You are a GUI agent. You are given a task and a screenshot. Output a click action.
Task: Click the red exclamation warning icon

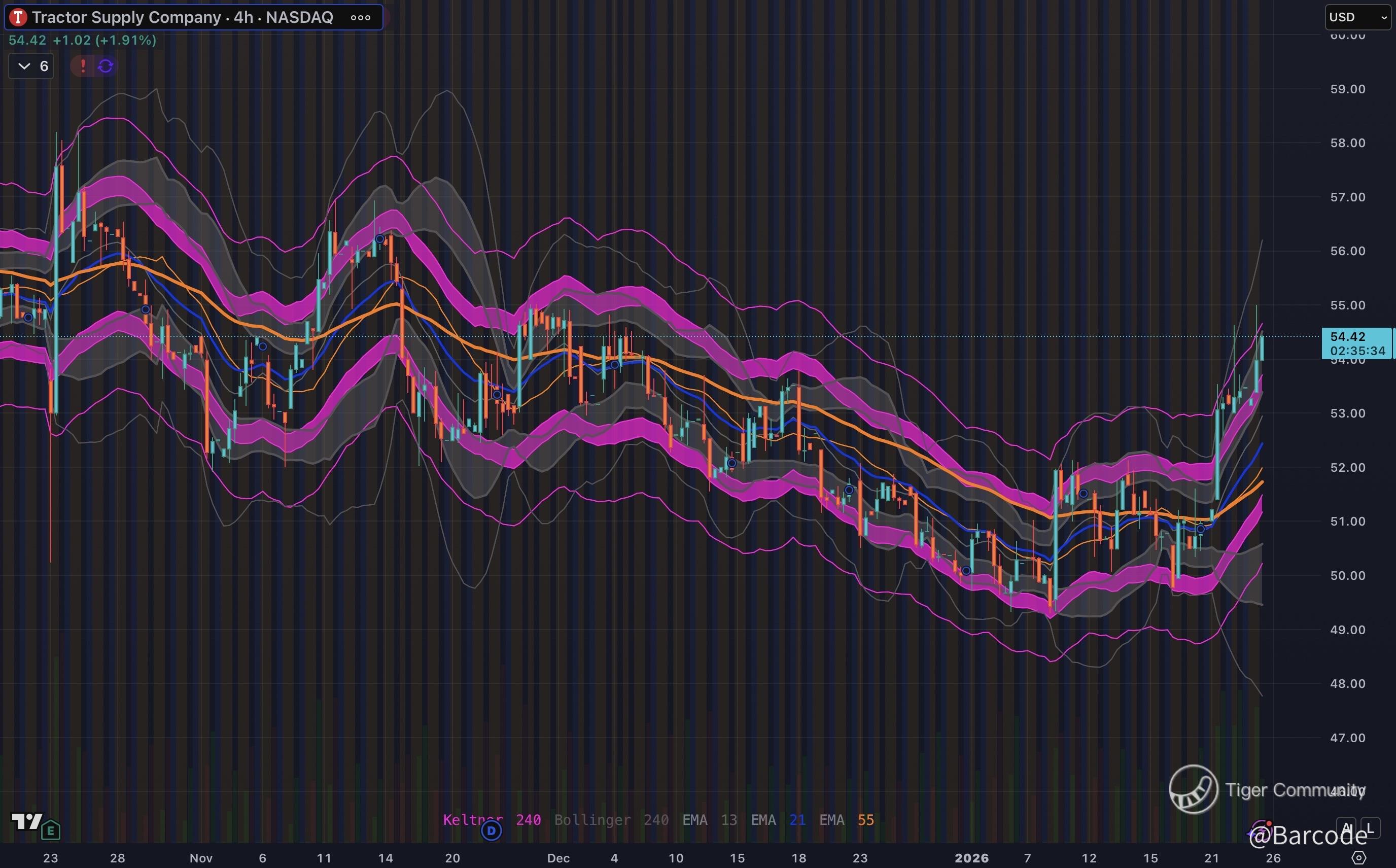83,66
